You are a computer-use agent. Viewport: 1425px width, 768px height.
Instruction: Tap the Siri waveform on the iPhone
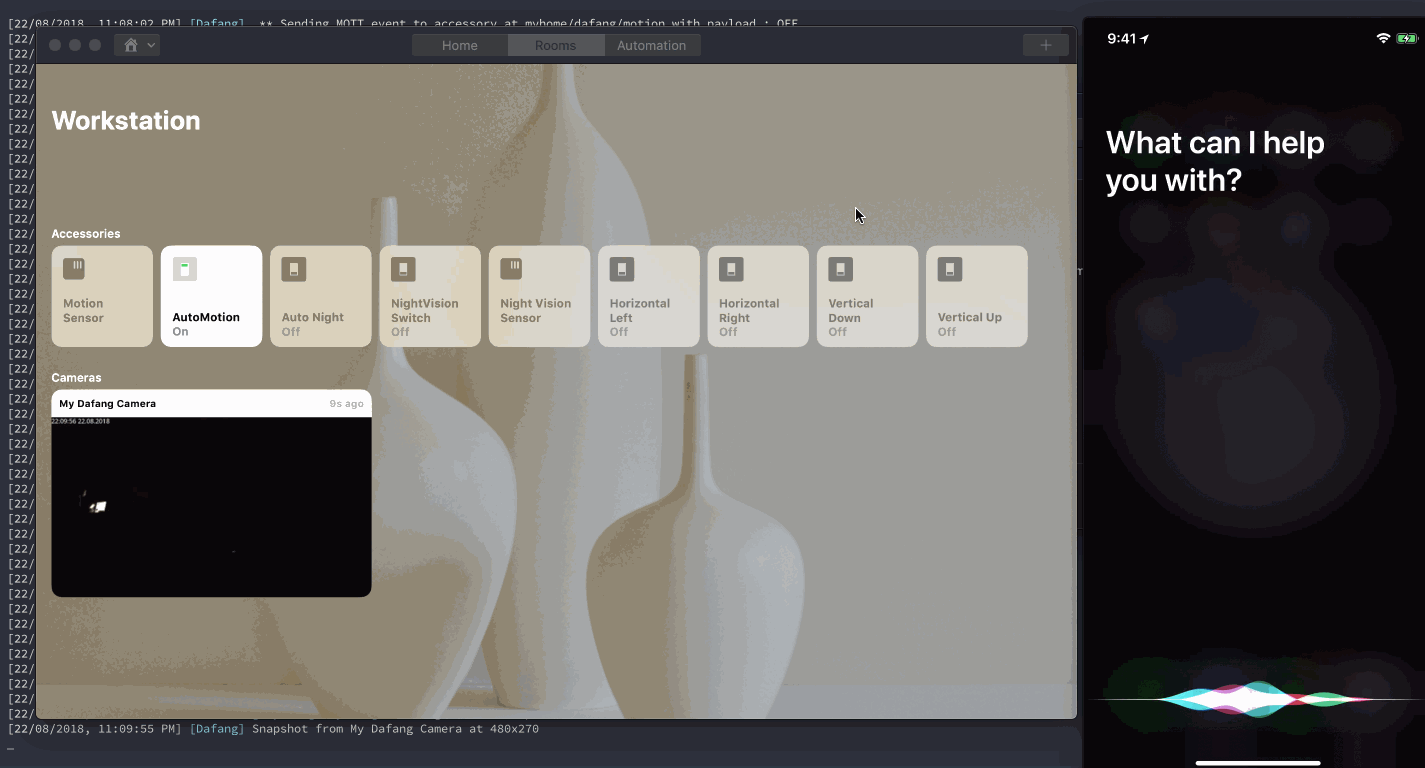[x=1258, y=699]
